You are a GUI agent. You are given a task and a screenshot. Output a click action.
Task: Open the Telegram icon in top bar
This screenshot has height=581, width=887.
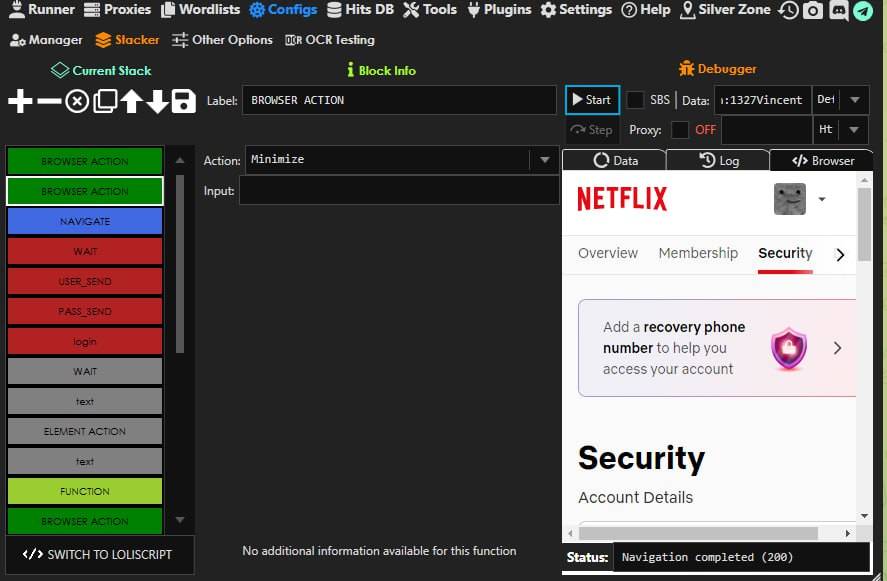point(863,10)
